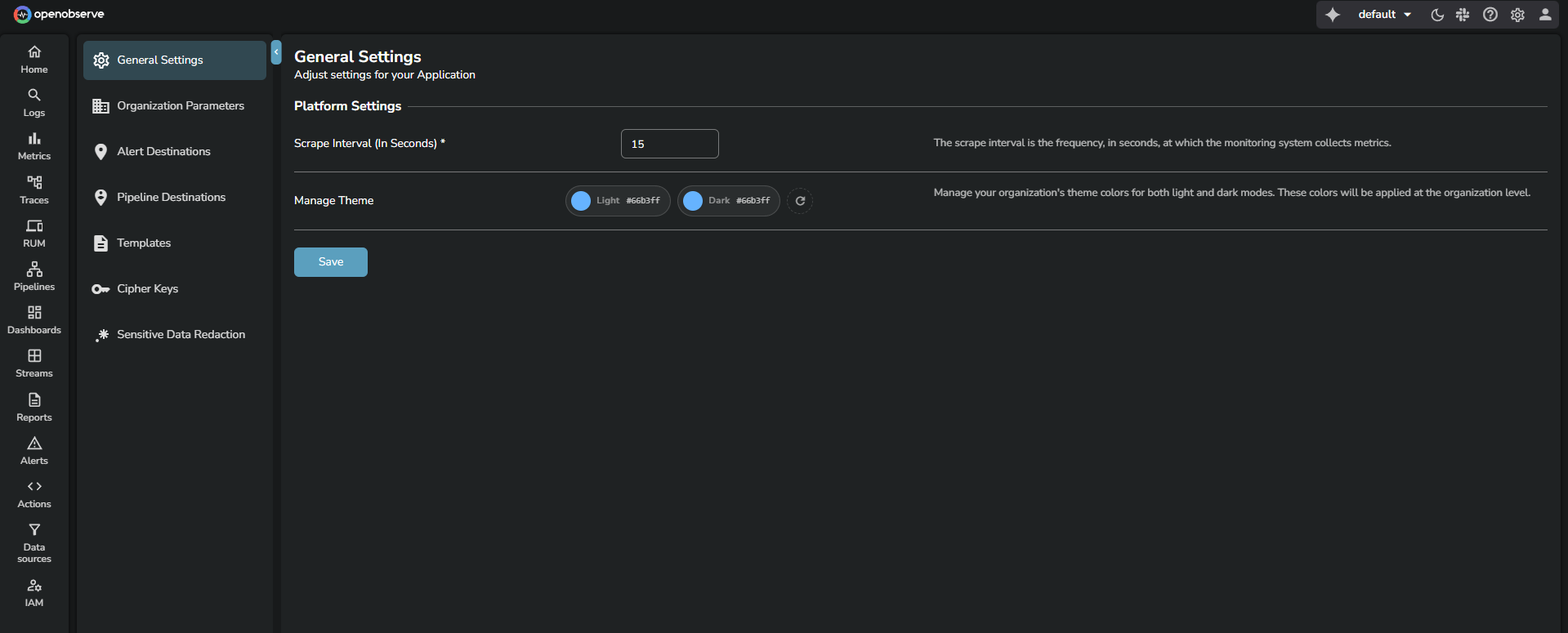
Task: Open Data sources page
Action: click(x=34, y=543)
